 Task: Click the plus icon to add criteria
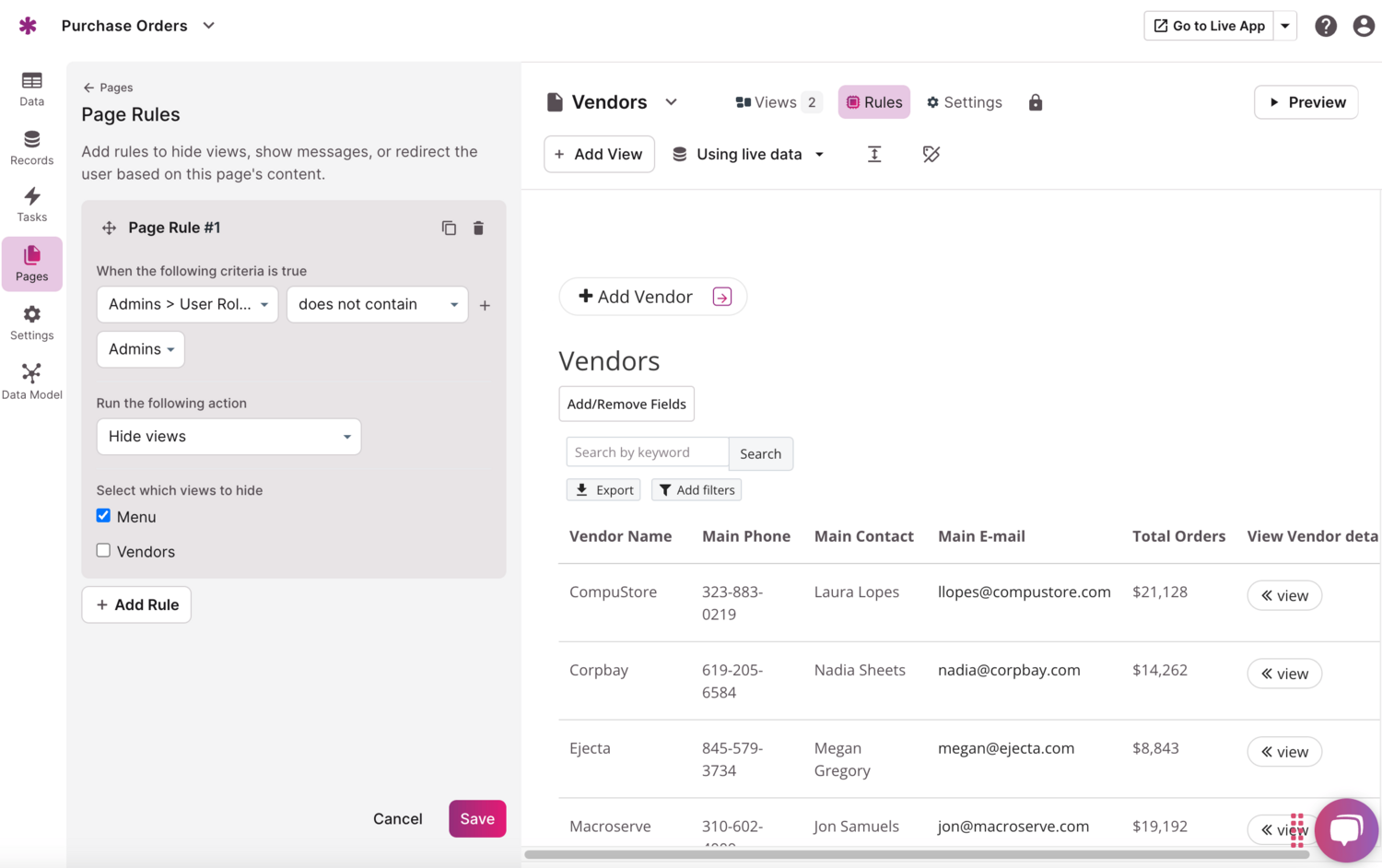click(x=485, y=305)
